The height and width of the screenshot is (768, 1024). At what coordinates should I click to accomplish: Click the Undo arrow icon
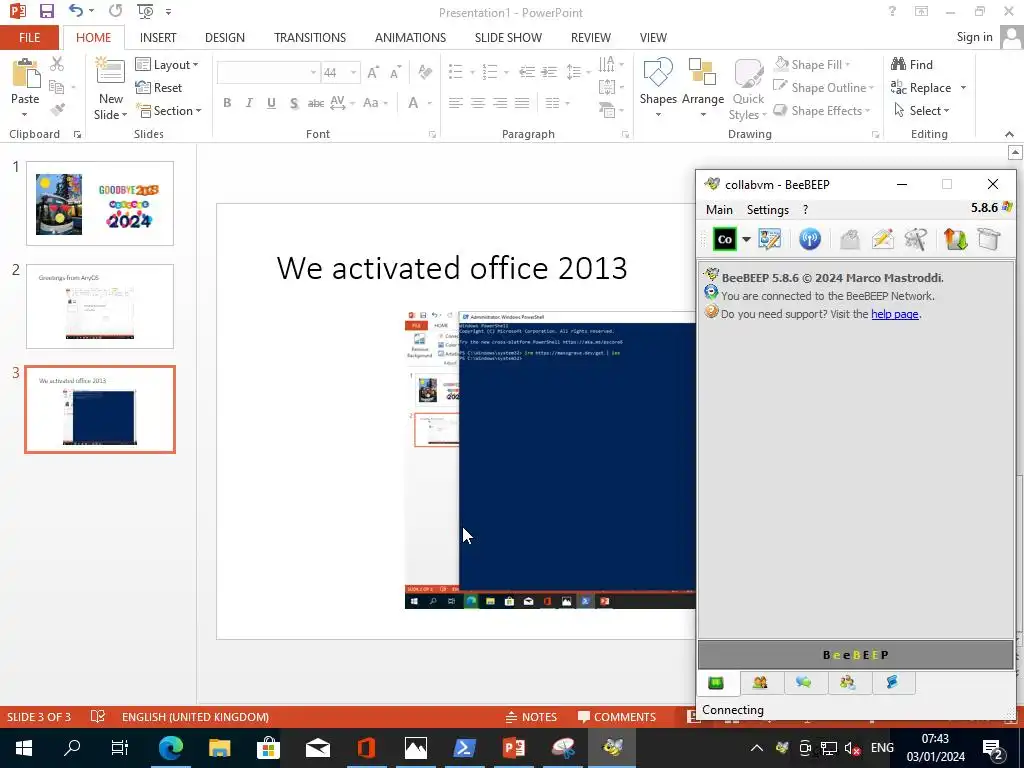click(x=76, y=11)
